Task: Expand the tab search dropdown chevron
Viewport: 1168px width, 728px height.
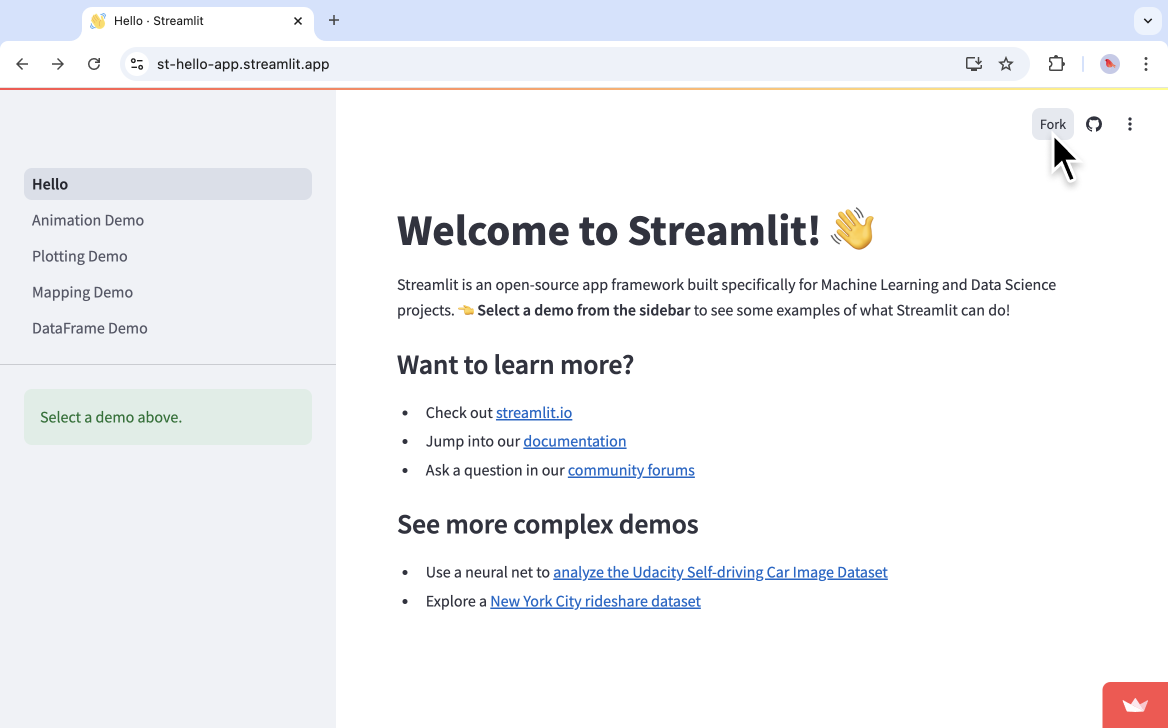Action: click(1146, 20)
